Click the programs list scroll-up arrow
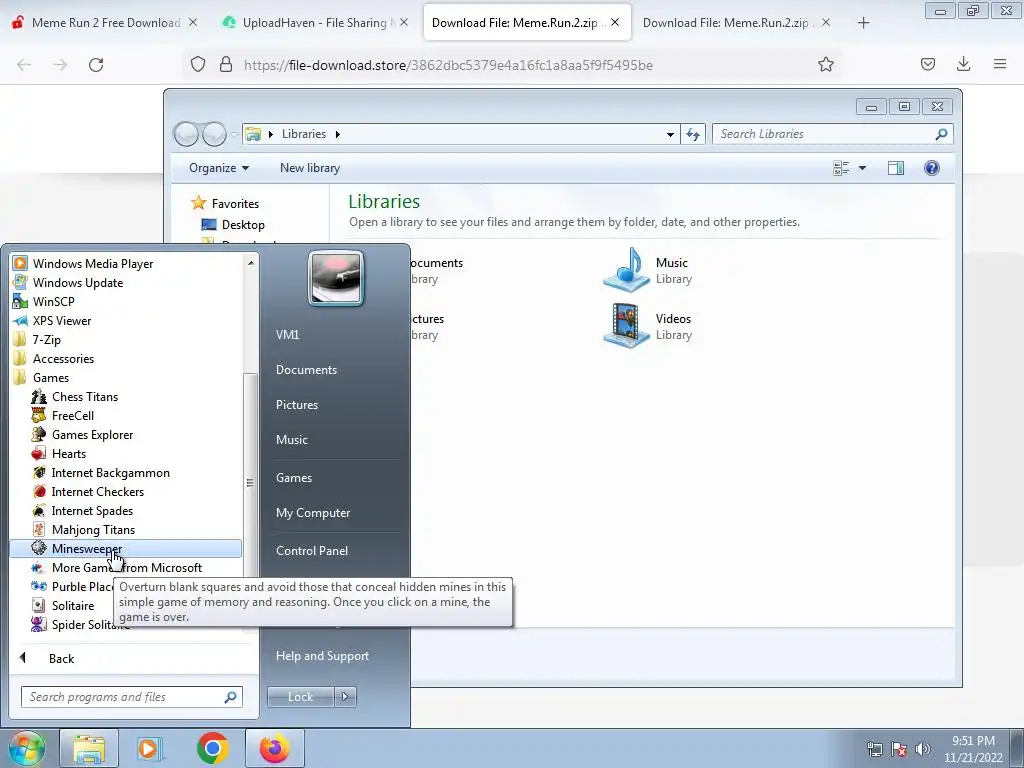The width and height of the screenshot is (1024, 768). click(250, 263)
